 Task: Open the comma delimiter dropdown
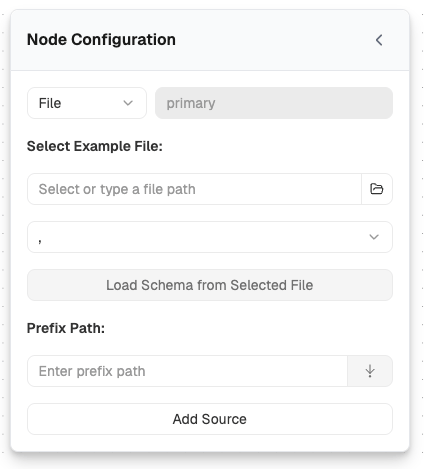[x=210, y=237]
